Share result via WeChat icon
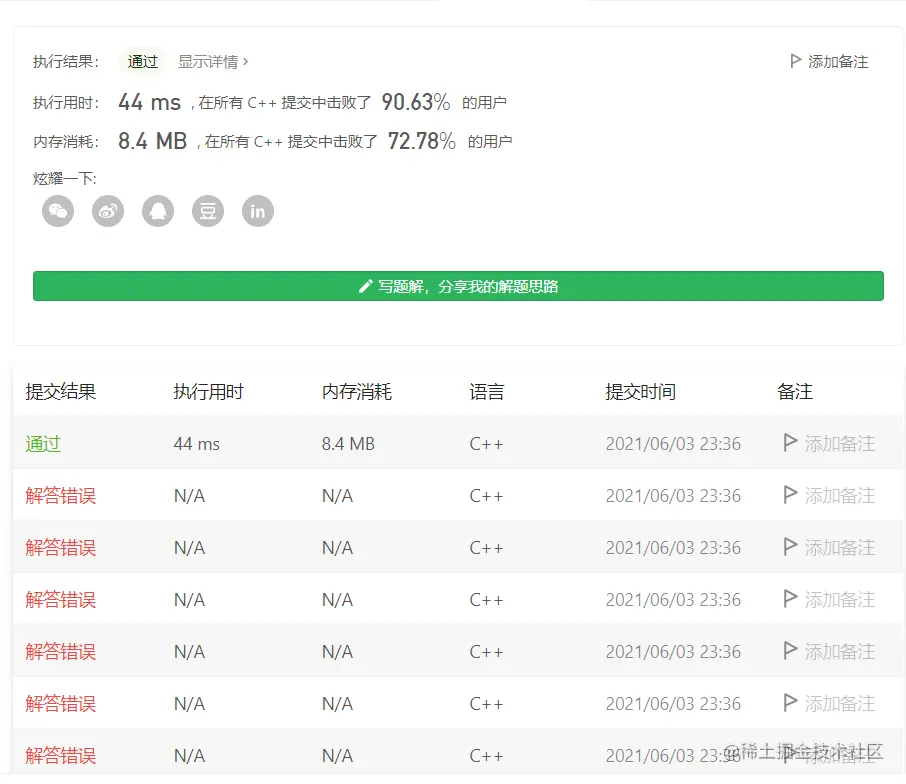The width and height of the screenshot is (906, 784). tap(58, 211)
